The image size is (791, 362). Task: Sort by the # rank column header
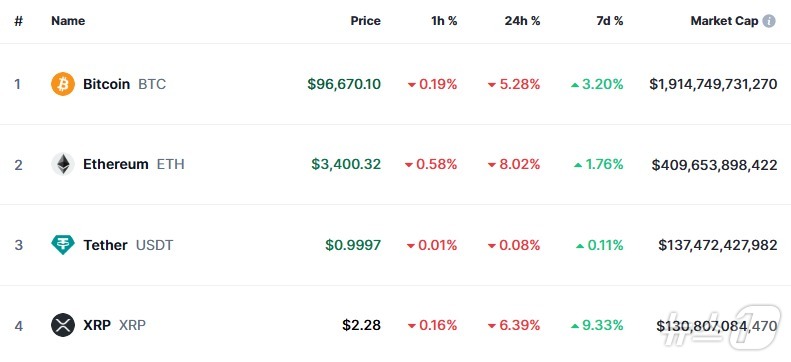[19, 21]
